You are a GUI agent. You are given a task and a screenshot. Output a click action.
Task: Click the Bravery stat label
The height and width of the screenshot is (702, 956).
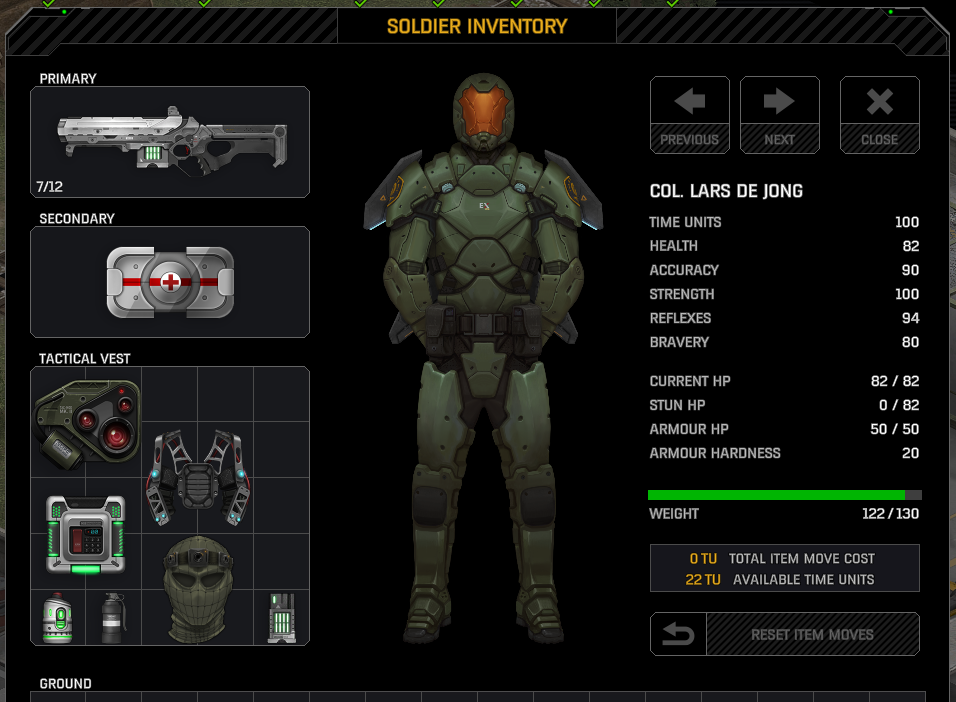(679, 342)
